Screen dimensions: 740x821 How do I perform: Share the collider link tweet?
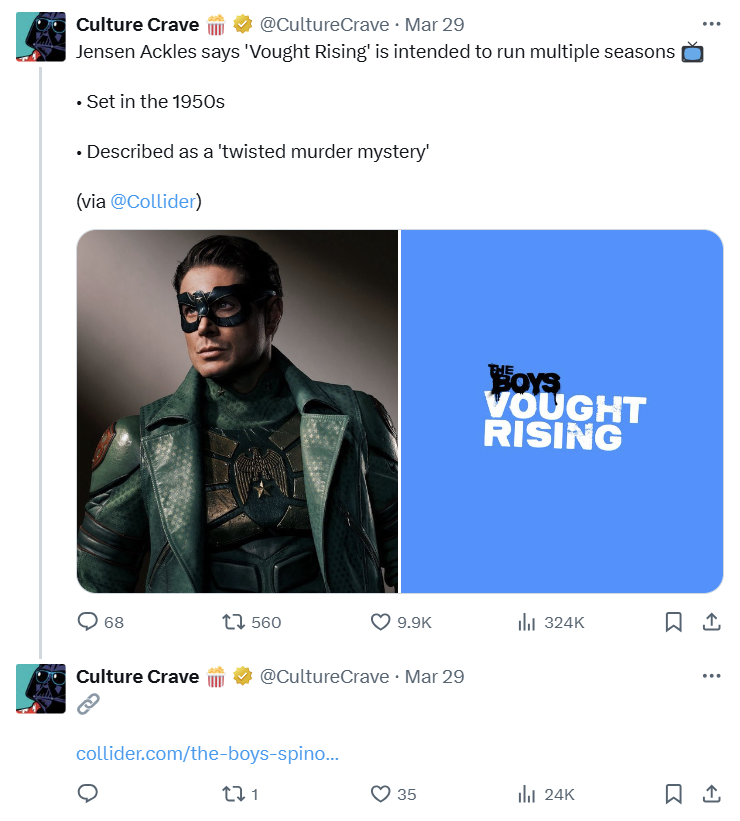[711, 794]
